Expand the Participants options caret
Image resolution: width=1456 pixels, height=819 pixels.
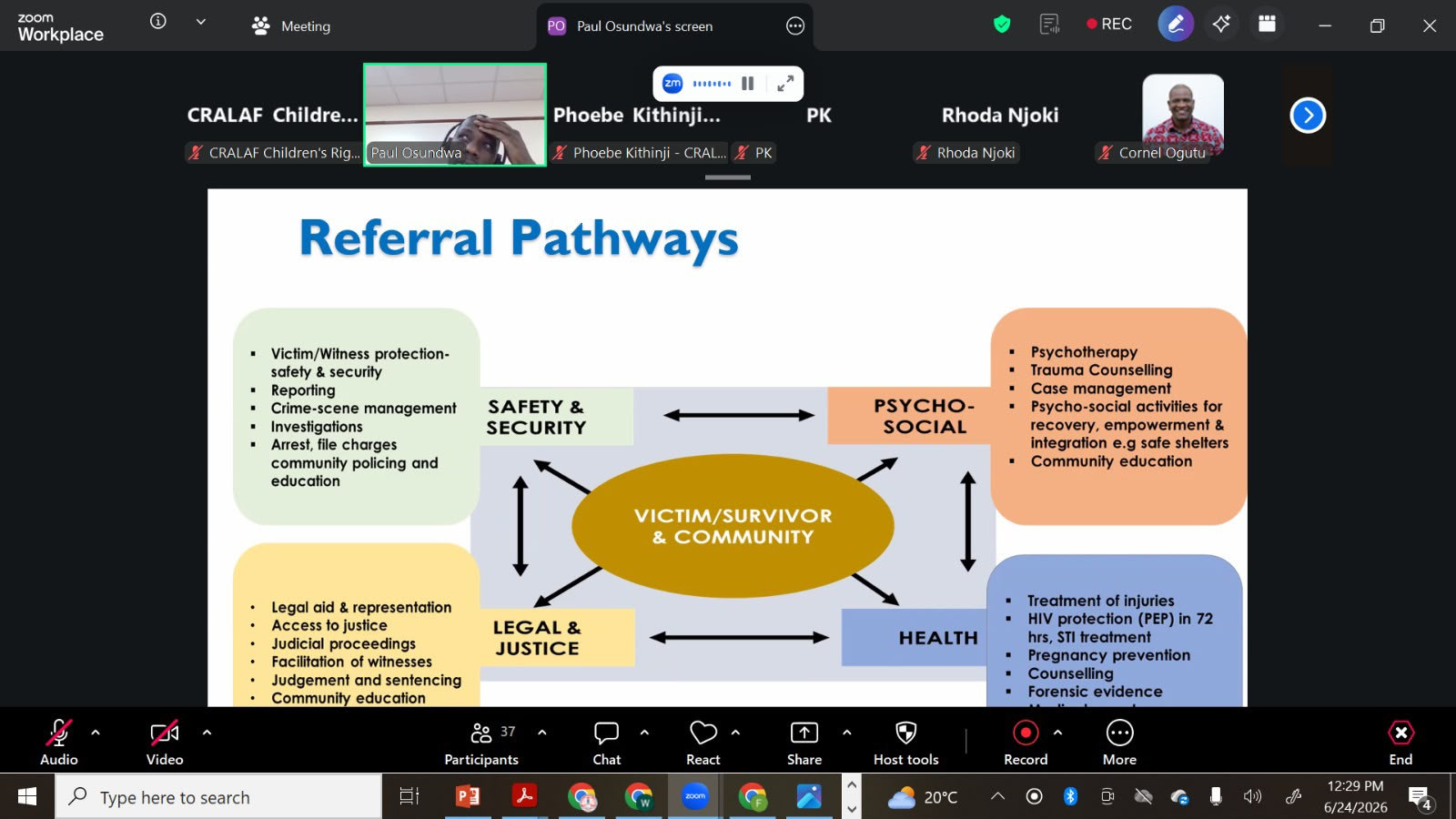pos(542,733)
